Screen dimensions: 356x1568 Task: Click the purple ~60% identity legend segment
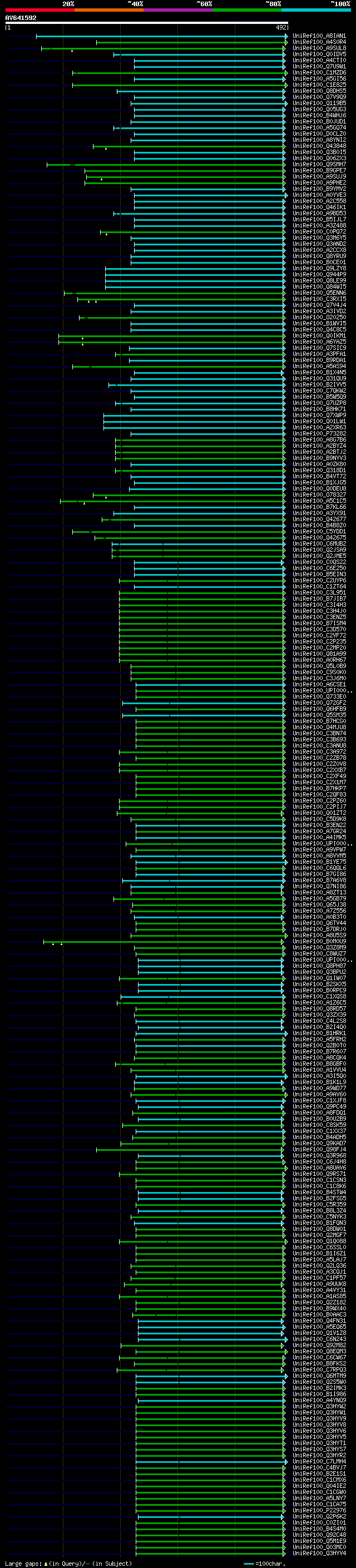point(177,11)
